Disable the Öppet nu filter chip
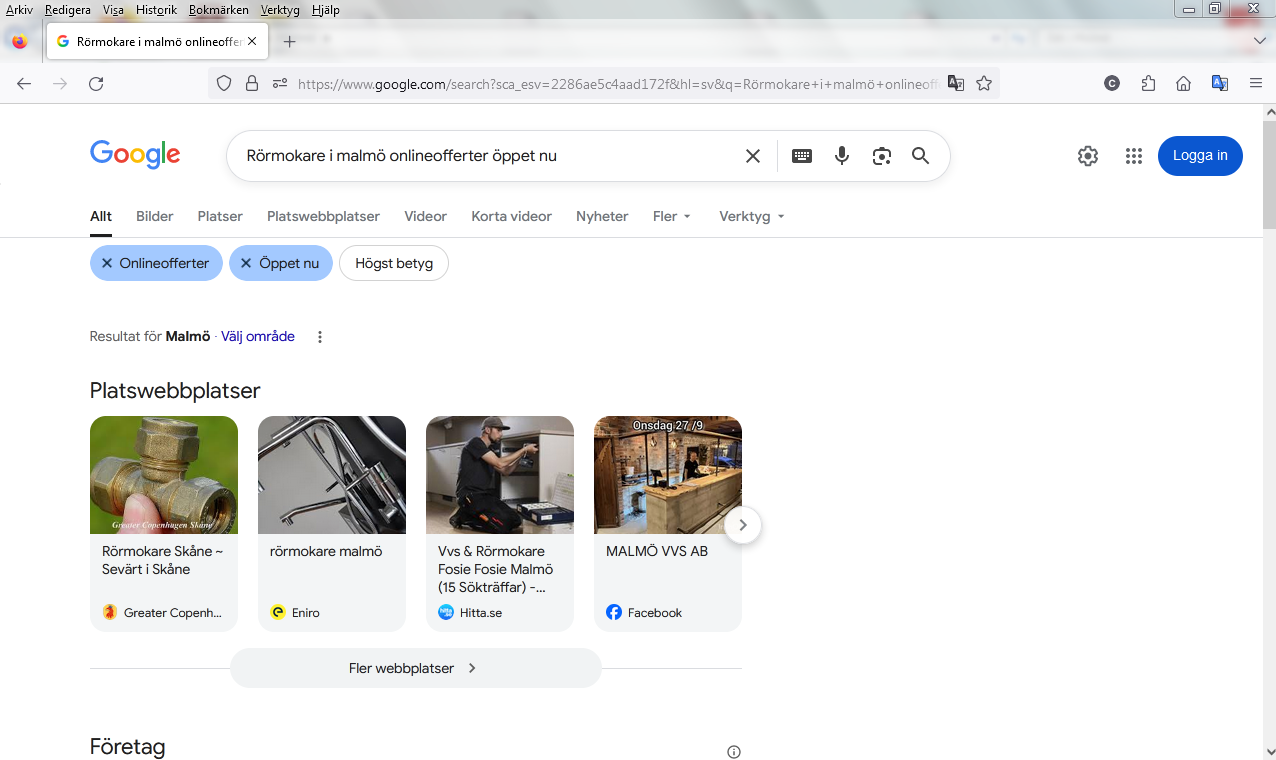1276x760 pixels. click(247, 264)
